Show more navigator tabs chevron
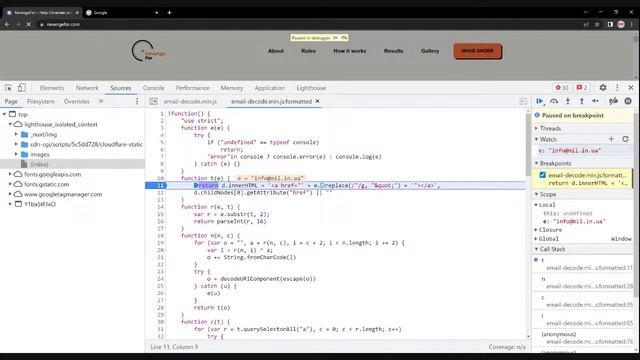Screen dimensions: 640x360 click(x=101, y=101)
